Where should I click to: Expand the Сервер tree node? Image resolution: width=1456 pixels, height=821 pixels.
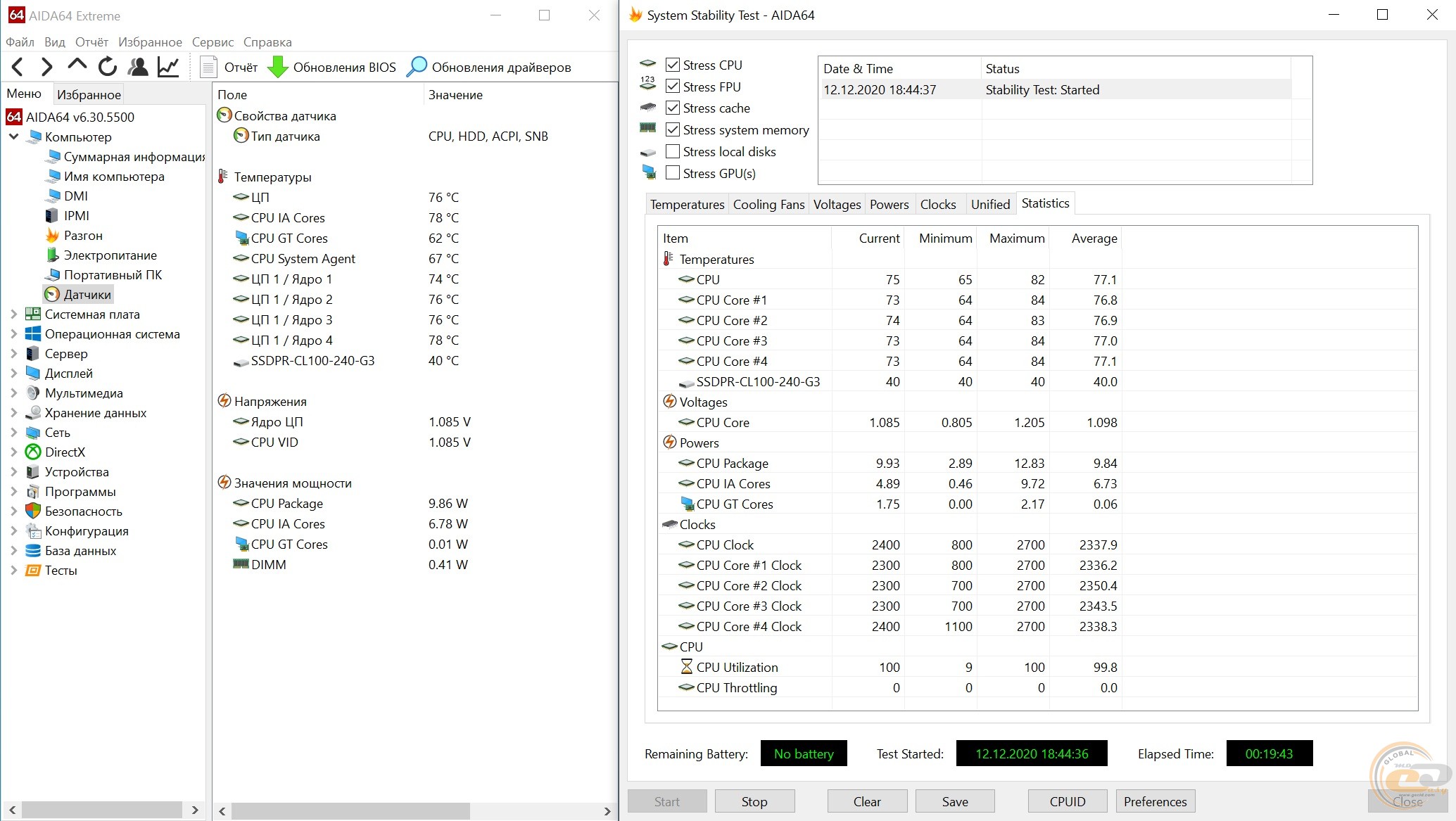tap(13, 353)
